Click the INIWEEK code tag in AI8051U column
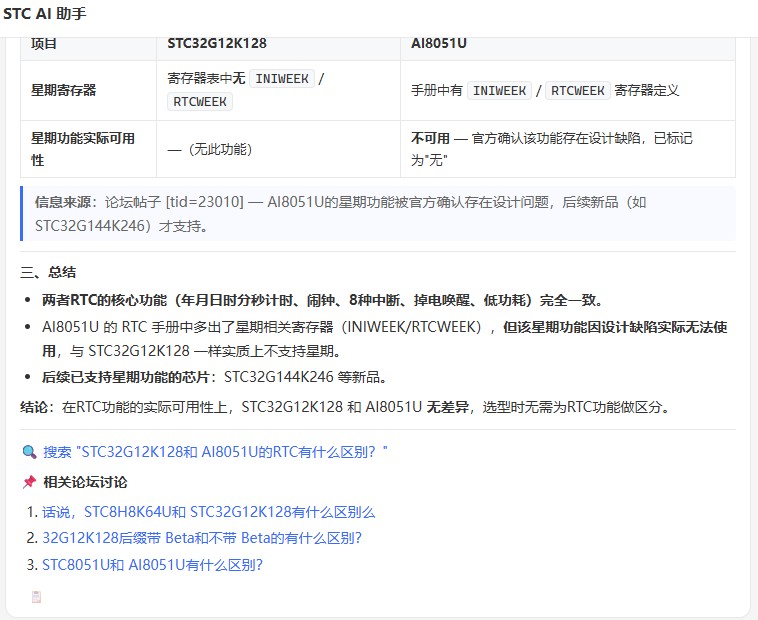Viewport: 758px width, 620px height. click(499, 91)
